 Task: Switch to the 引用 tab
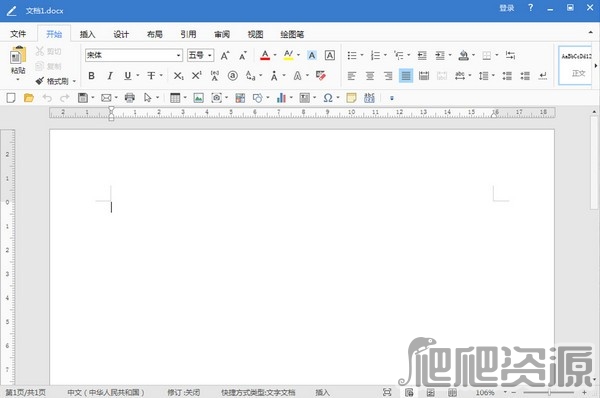(188, 34)
